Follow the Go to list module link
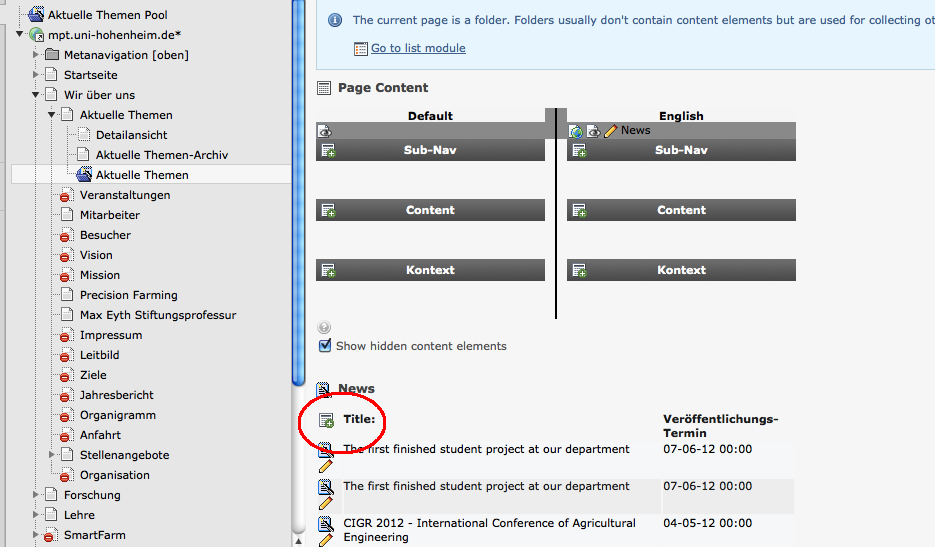The width and height of the screenshot is (935, 547). pos(417,48)
